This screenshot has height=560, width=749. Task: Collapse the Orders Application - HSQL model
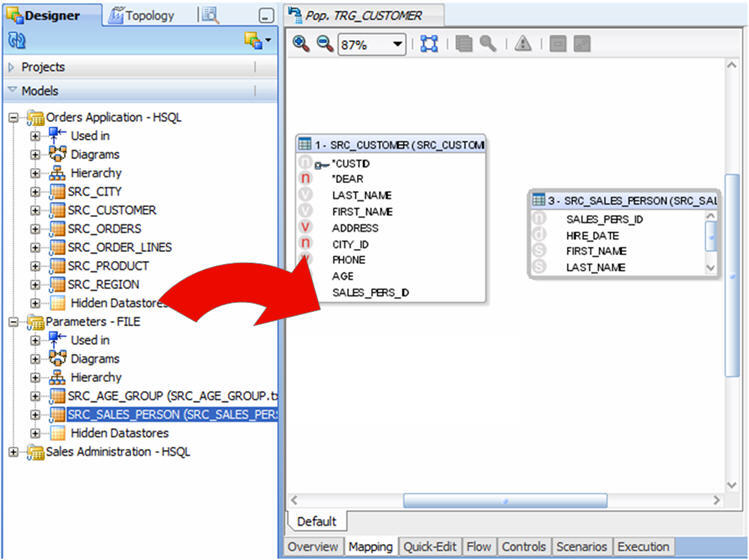tap(13, 118)
